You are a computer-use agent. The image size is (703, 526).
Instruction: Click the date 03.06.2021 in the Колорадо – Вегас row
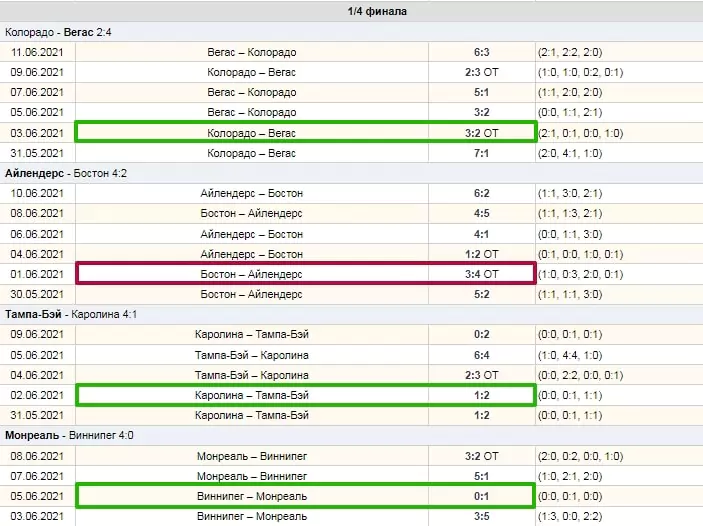coord(37,133)
